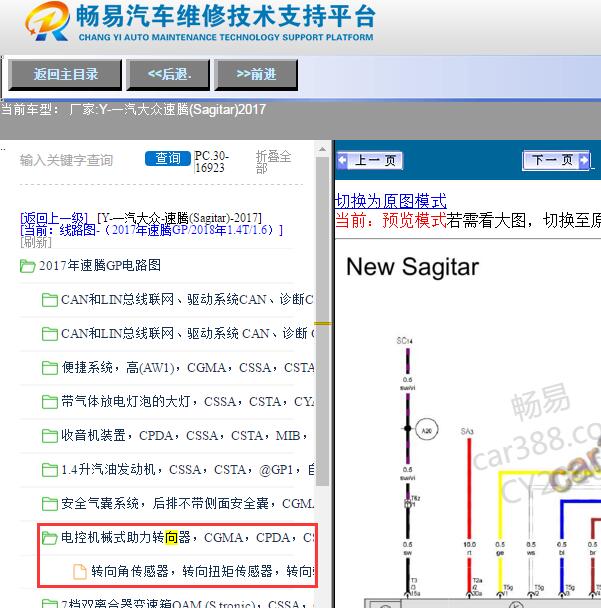This screenshot has width=601, height=608.
Task: Open folder icon beside 带气体放电灯泡的大灯
Action: (50, 402)
